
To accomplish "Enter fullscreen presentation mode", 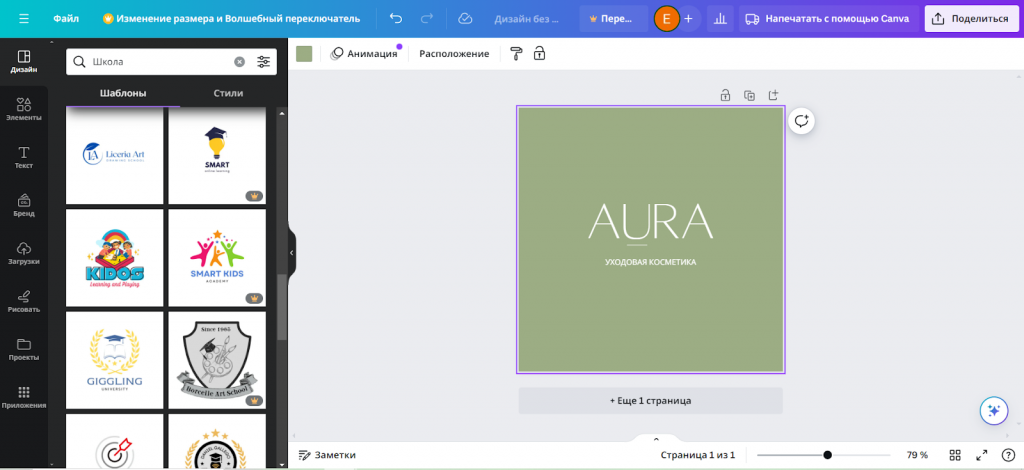I will 982,455.
